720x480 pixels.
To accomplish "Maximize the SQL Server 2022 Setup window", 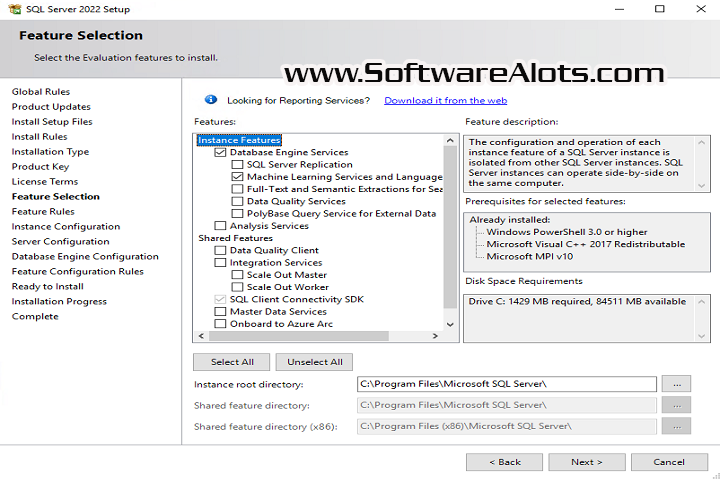I will pyautogui.click(x=659, y=9).
